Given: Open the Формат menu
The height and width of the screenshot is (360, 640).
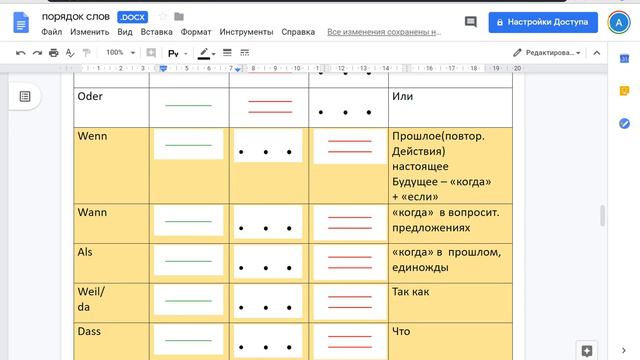Looking at the screenshot, I should [x=196, y=32].
